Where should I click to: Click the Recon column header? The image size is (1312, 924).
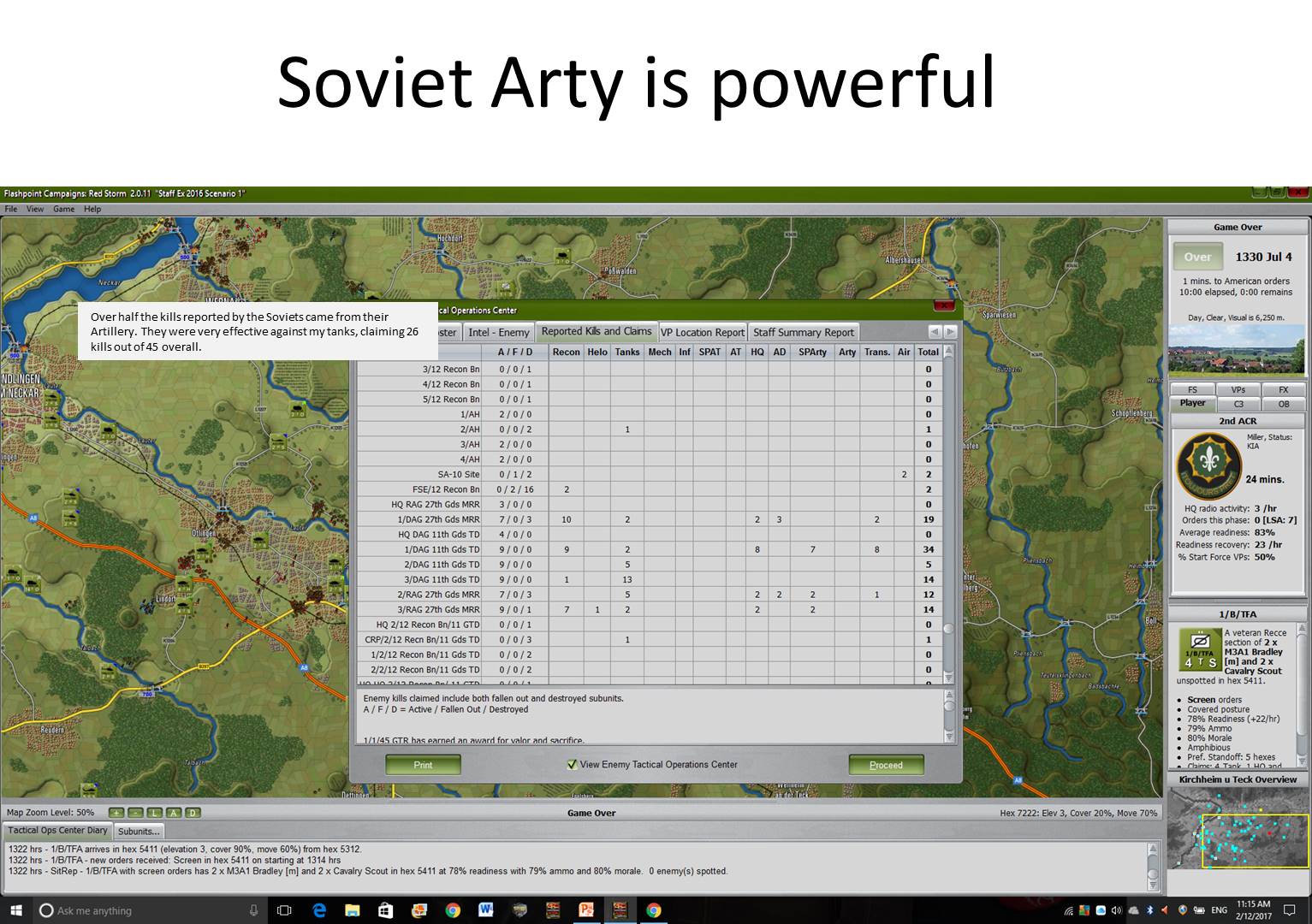[567, 352]
